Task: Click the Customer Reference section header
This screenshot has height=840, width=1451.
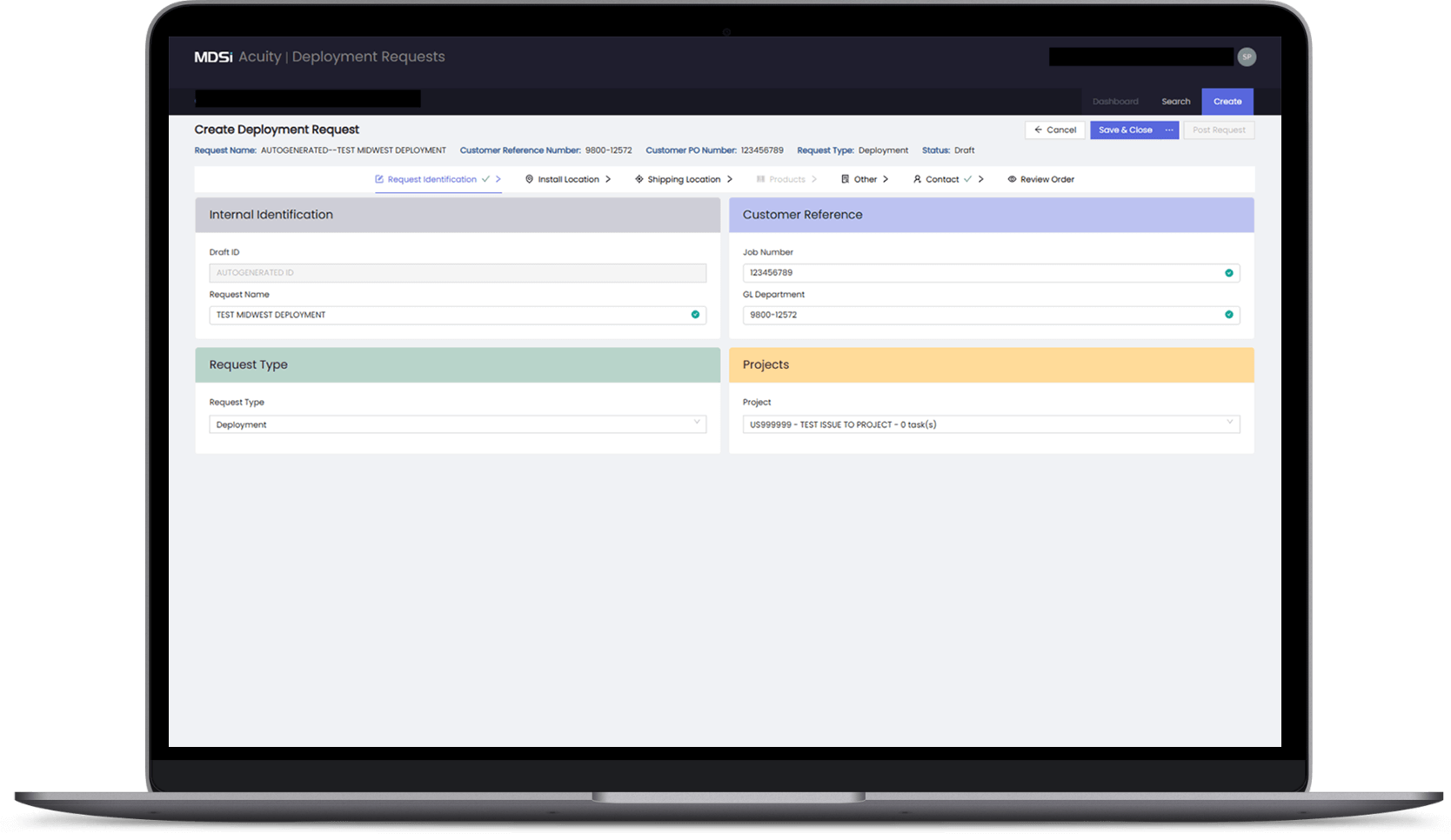Action: pyautogui.click(x=991, y=215)
